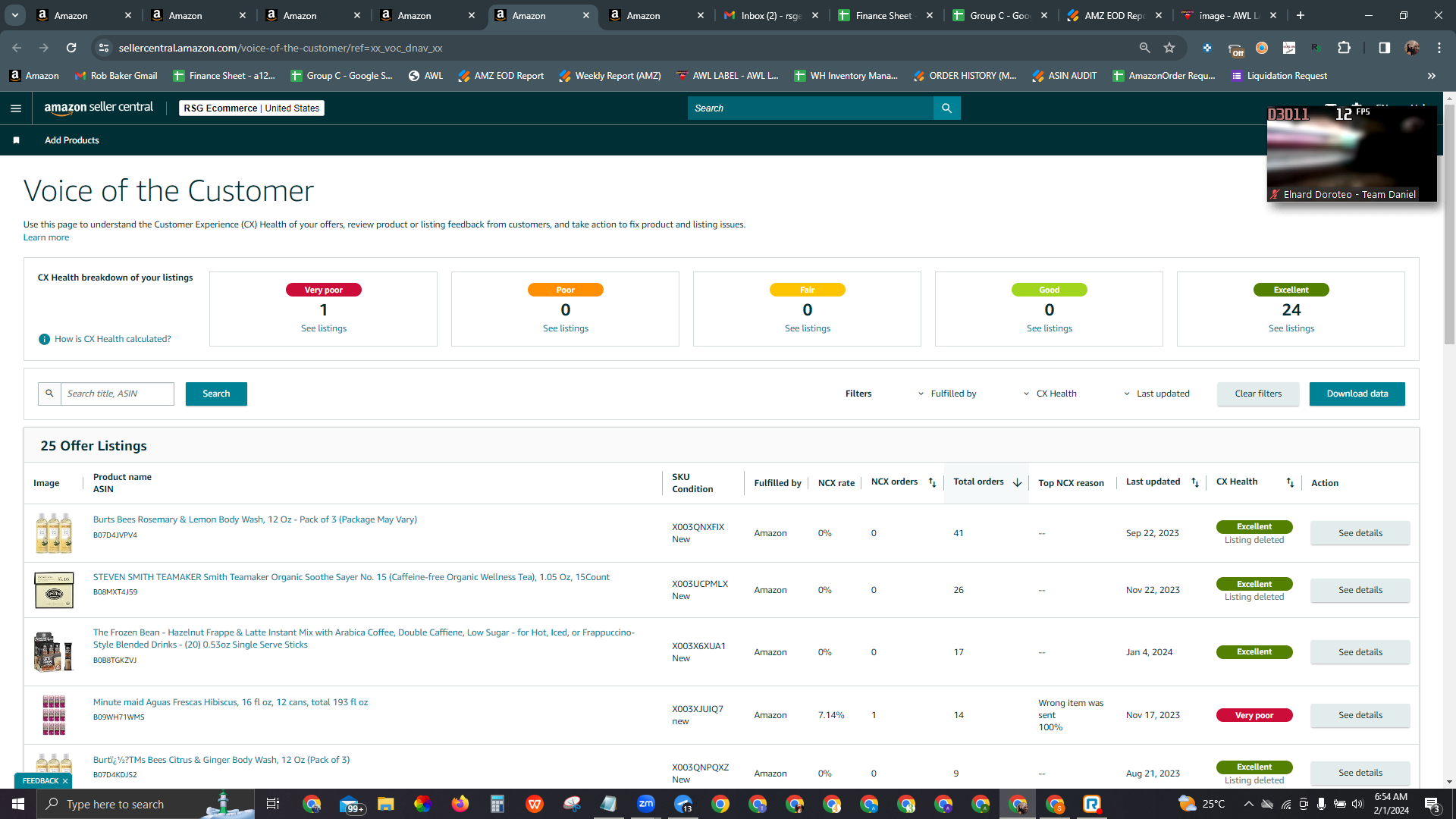Open the Learn more link
Screen dimensions: 1456x819
tap(46, 237)
